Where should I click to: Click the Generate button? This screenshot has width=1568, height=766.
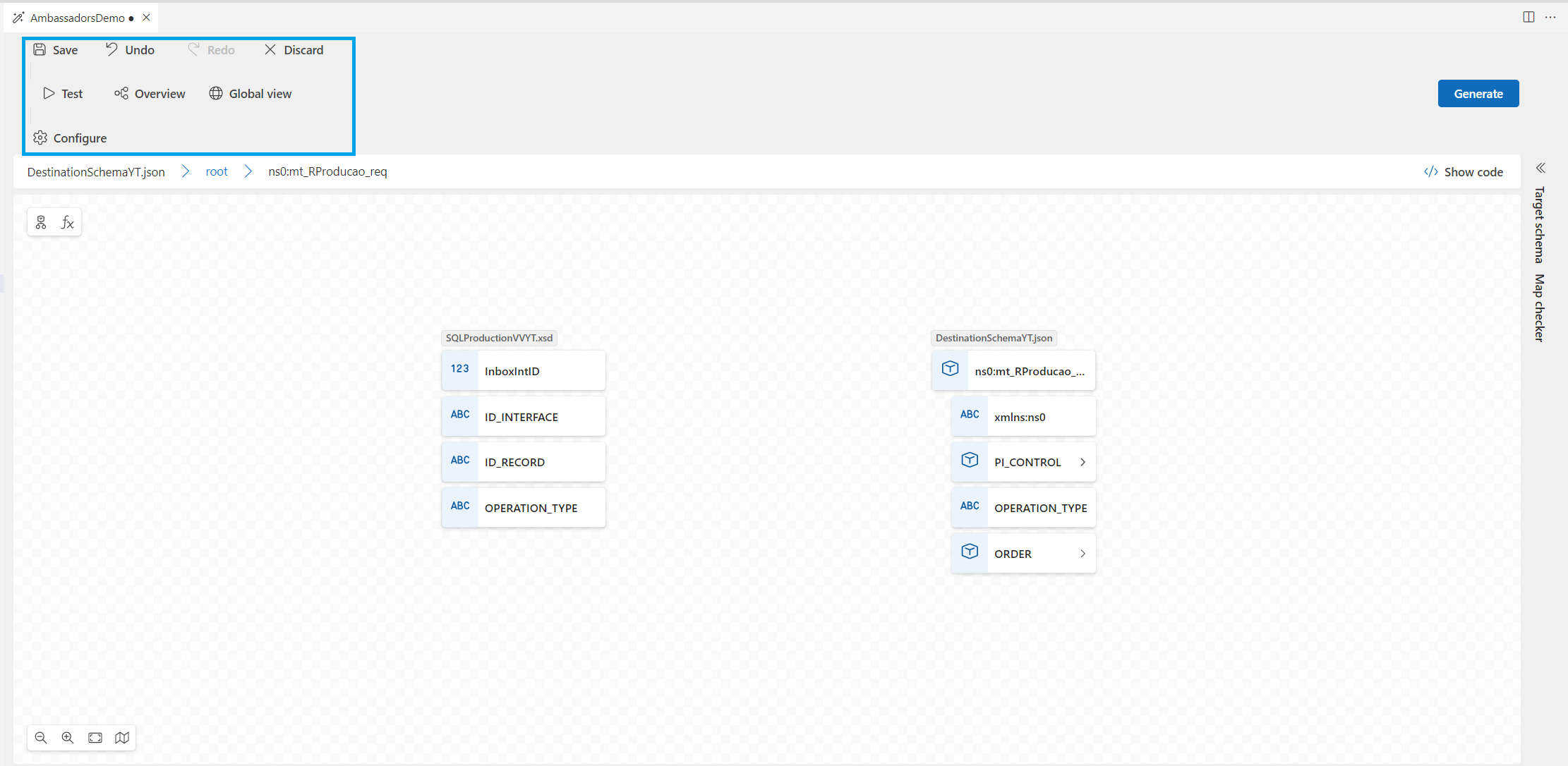(x=1478, y=93)
